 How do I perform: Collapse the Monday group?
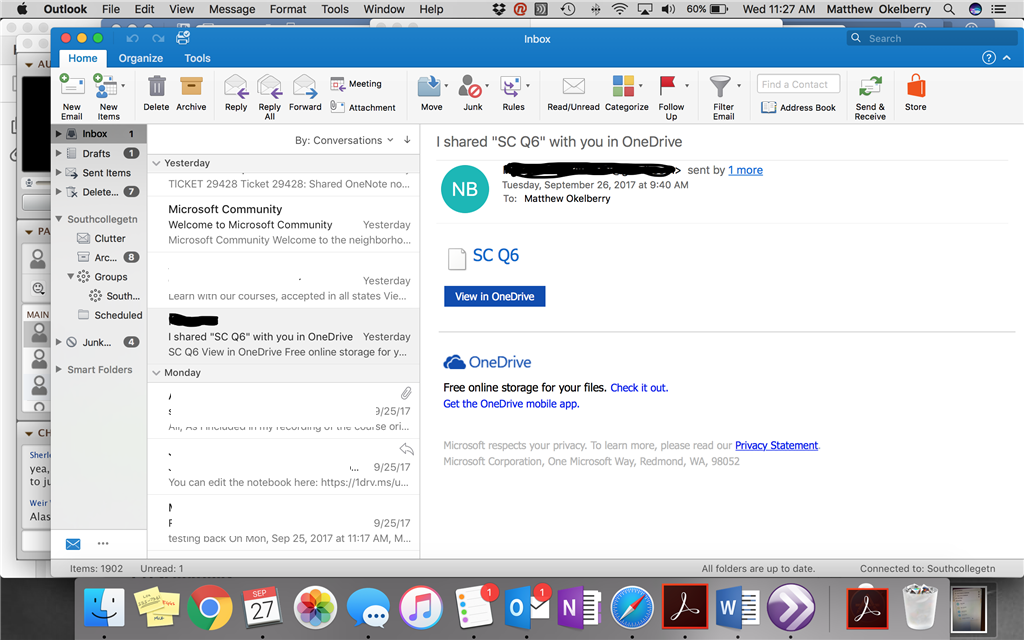[x=156, y=373]
